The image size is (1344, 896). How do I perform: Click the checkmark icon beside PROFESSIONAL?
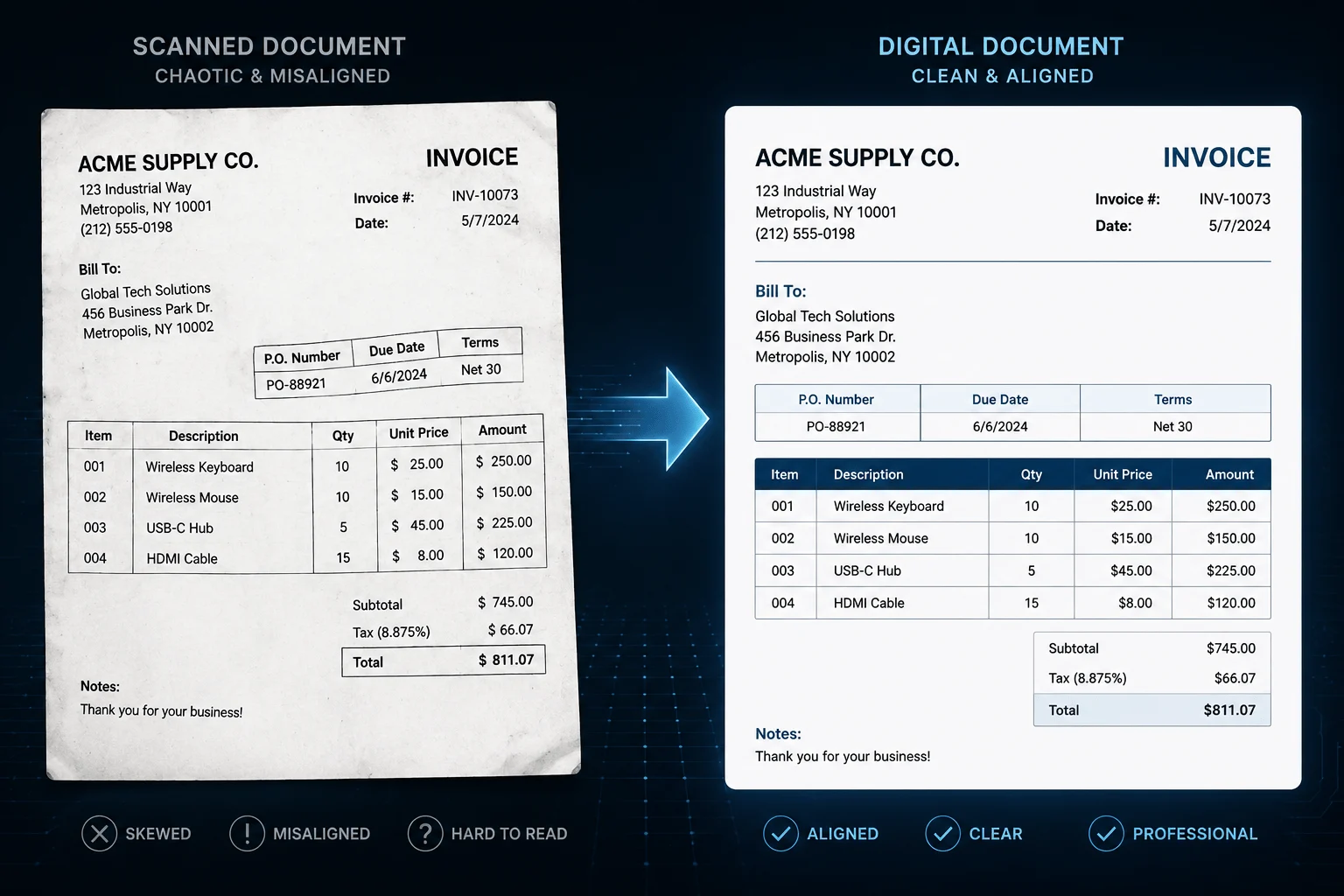1106,834
